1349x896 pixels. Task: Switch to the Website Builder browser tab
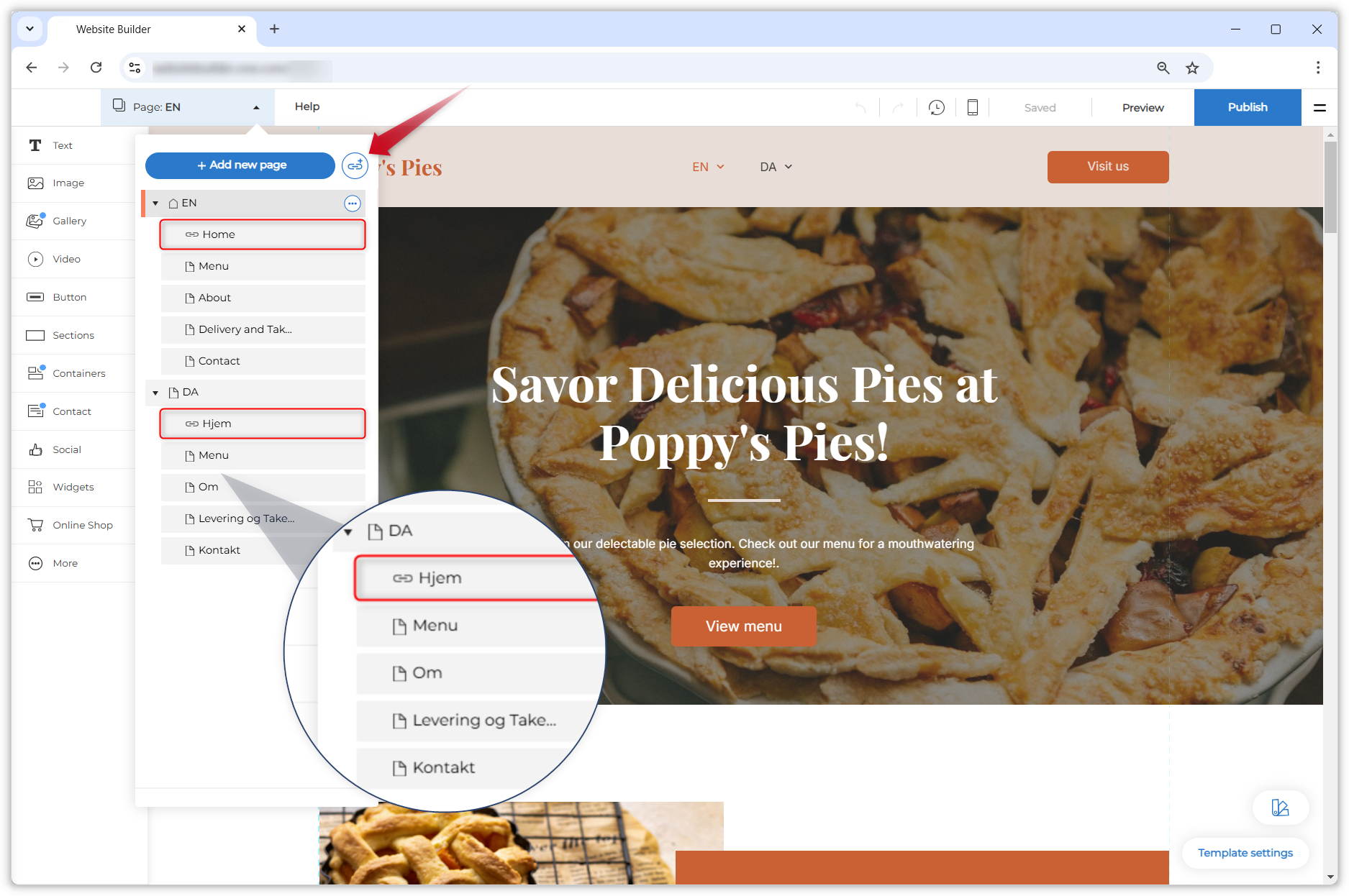click(x=113, y=29)
